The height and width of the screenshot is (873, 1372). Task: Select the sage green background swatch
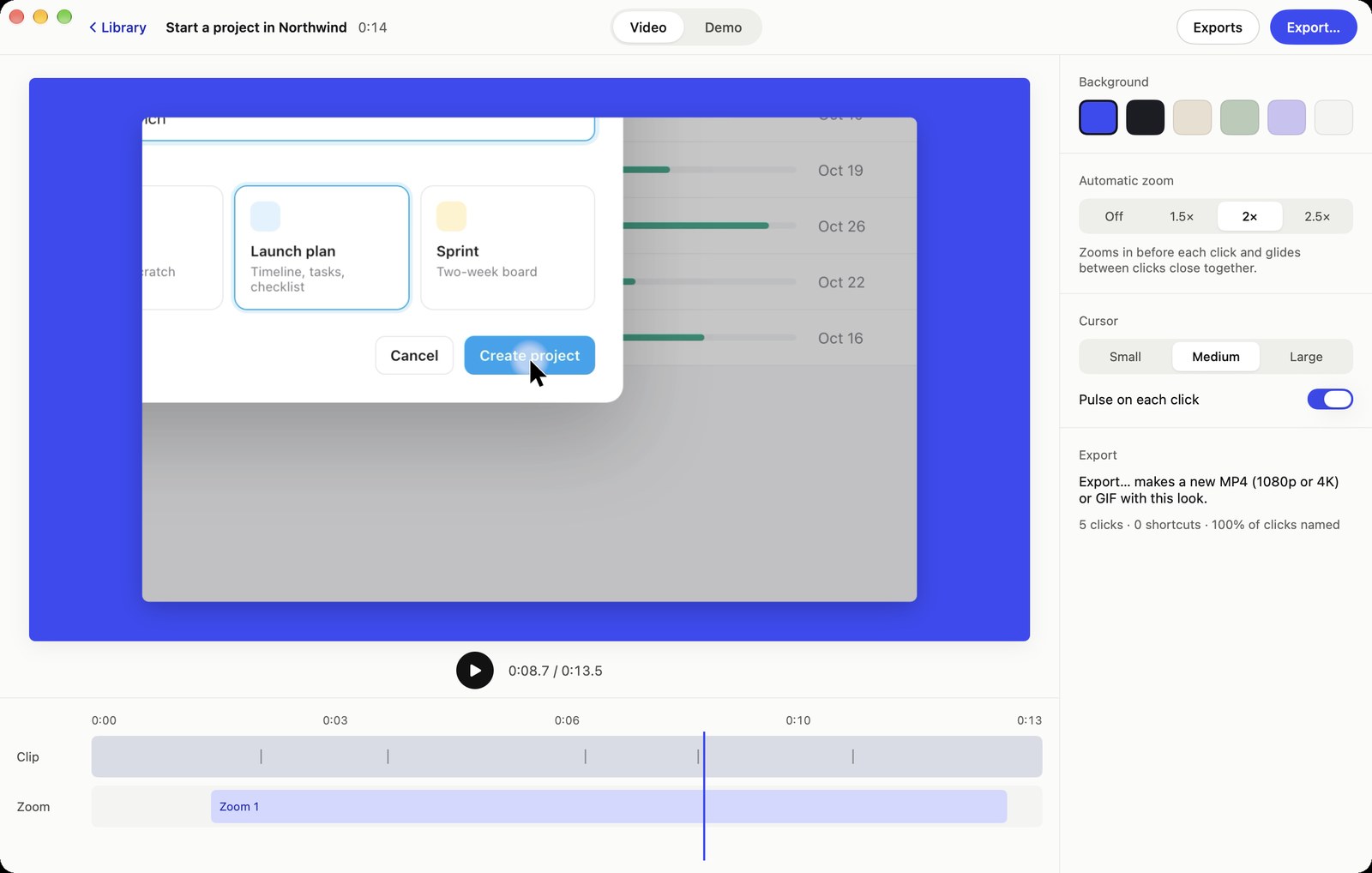(x=1239, y=117)
